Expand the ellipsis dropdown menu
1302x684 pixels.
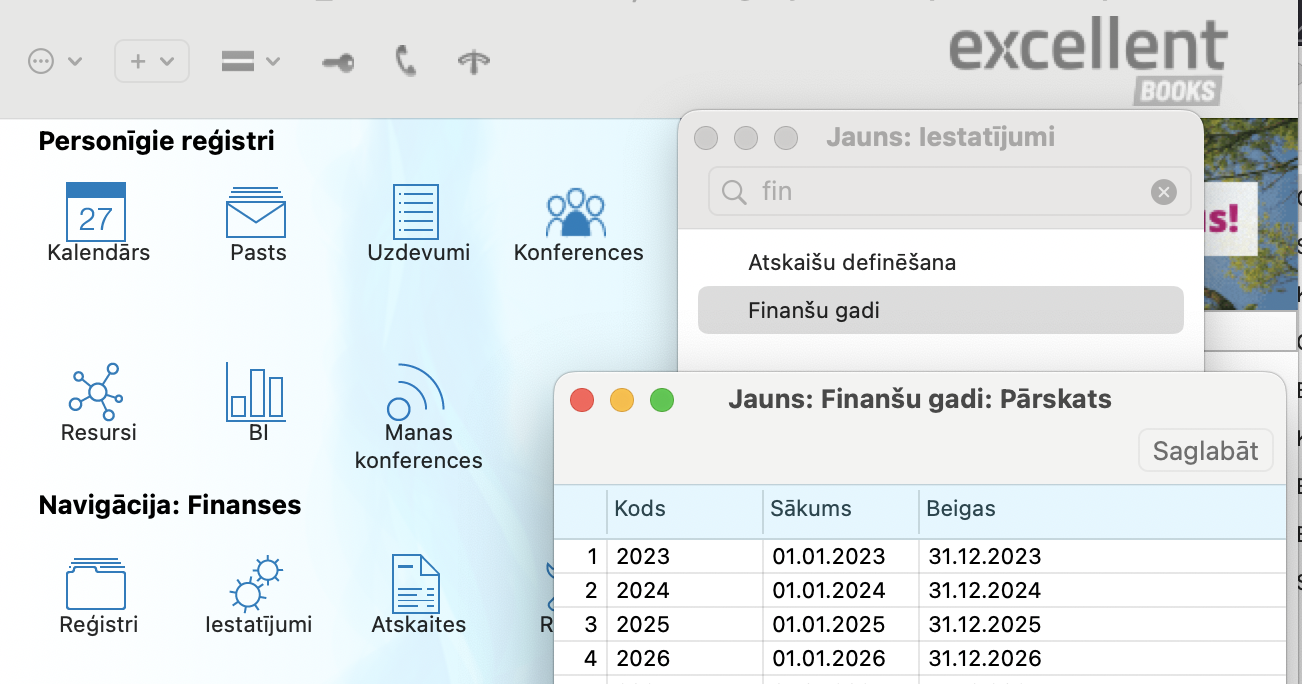pos(54,62)
